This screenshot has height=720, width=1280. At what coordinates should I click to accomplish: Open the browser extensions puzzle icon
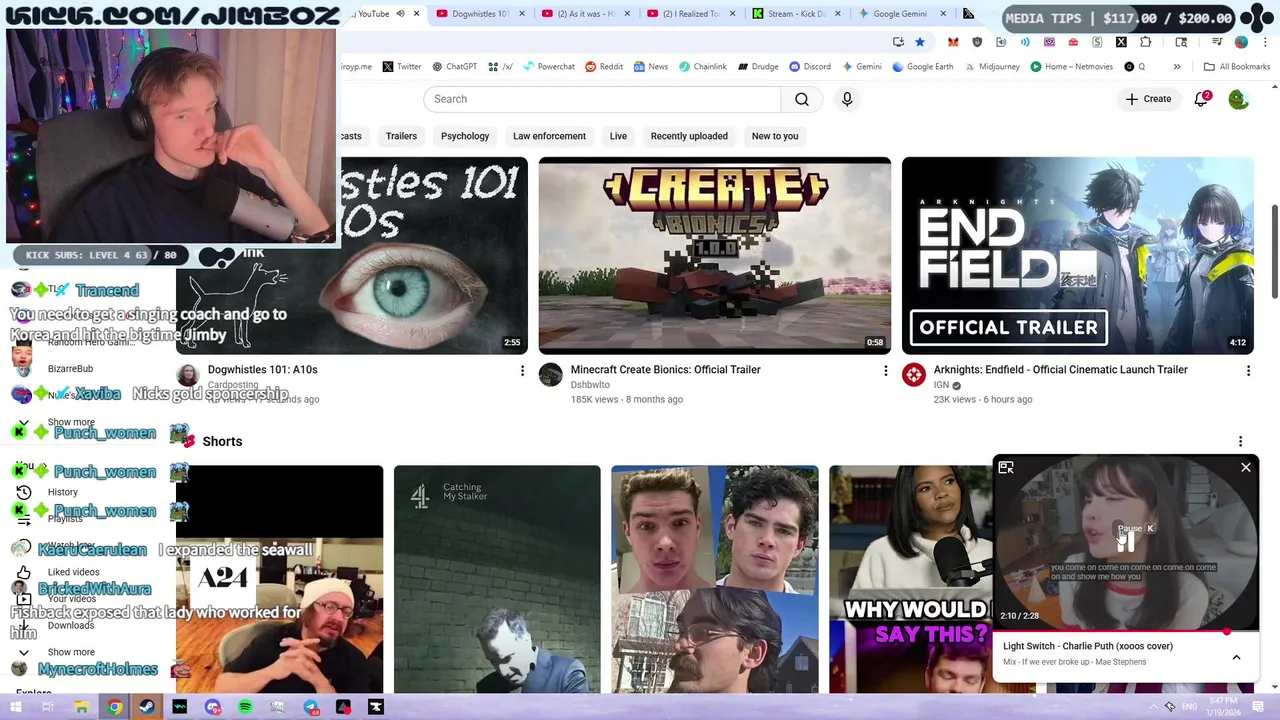click(x=1146, y=42)
